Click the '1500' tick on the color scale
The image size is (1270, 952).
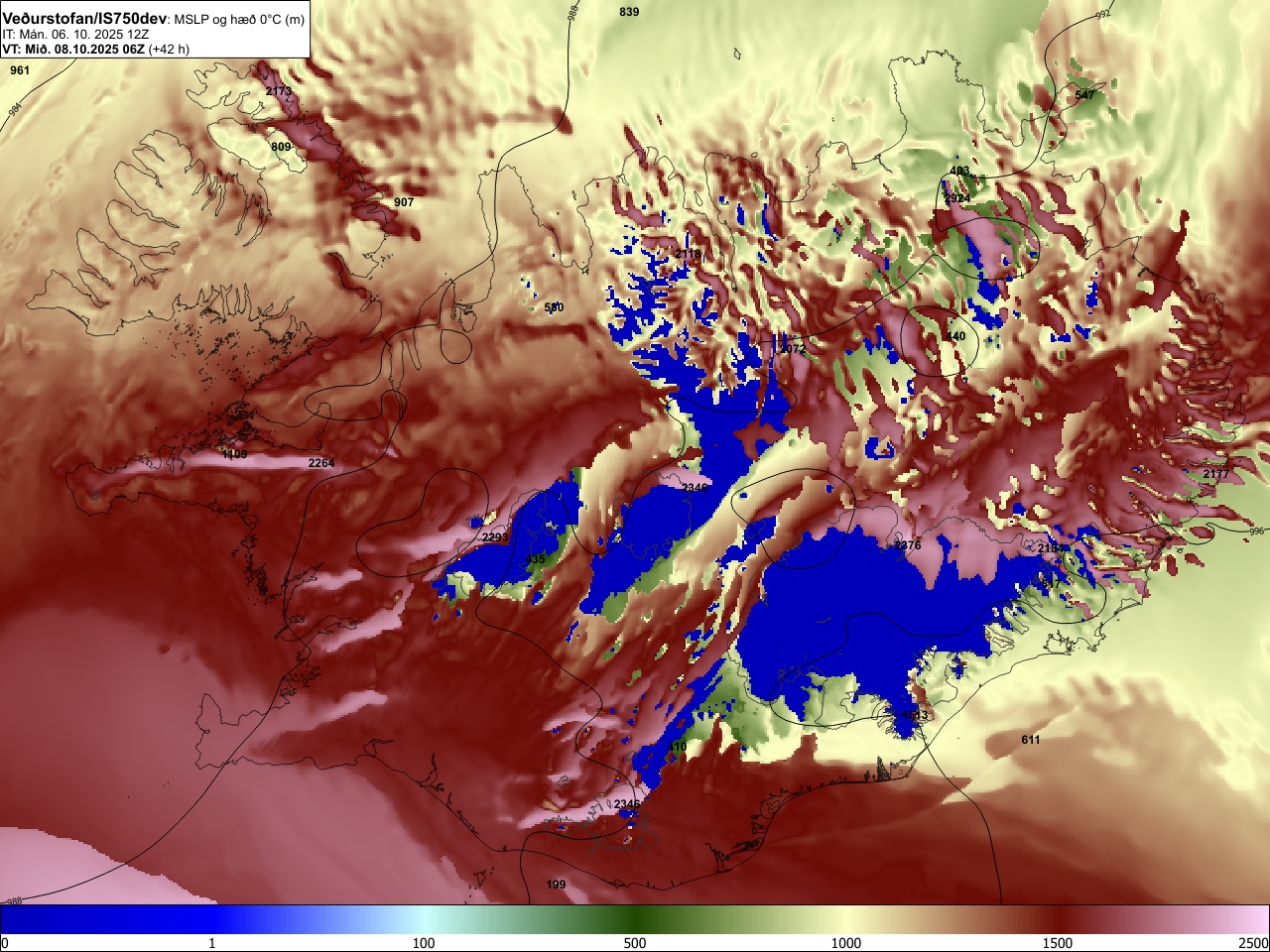click(x=1058, y=943)
